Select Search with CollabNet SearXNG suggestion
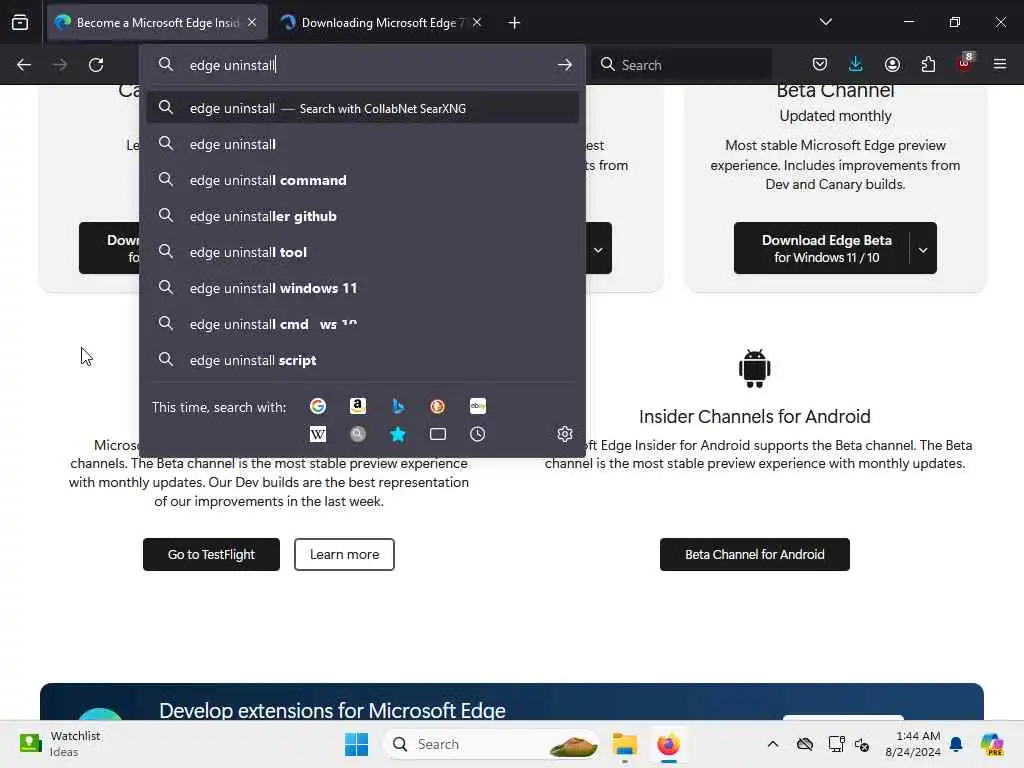The image size is (1024, 768). point(362,108)
